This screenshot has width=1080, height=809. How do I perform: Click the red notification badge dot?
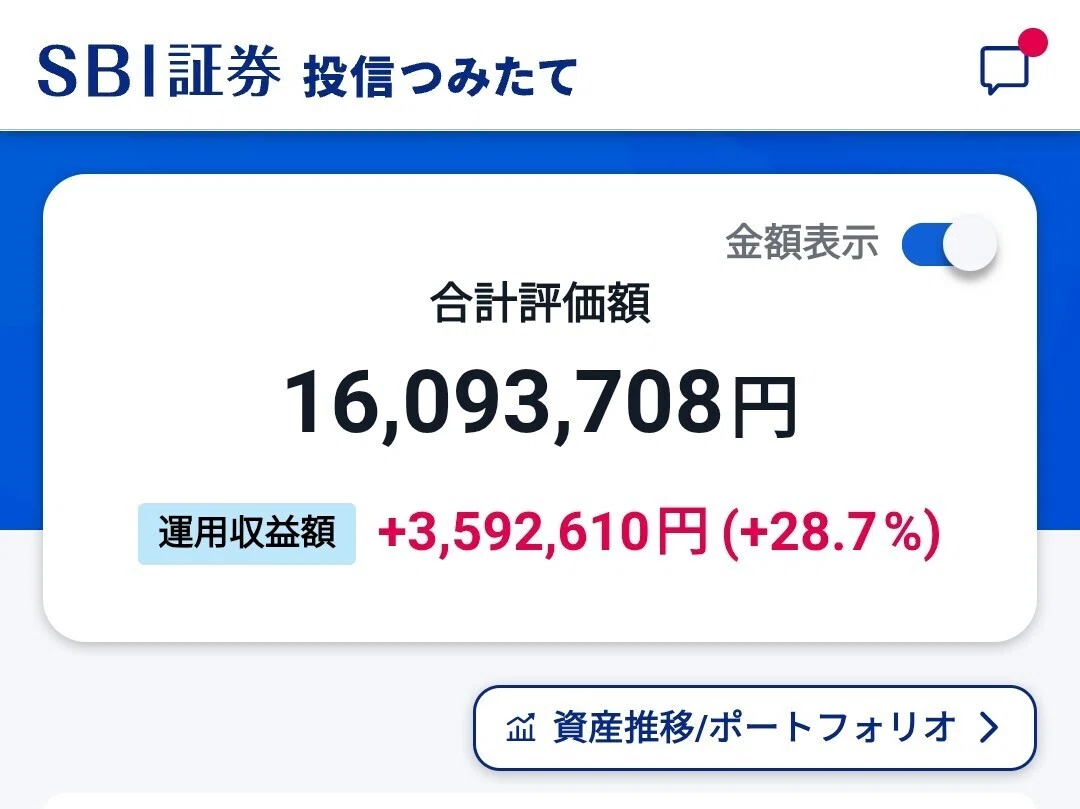point(1032,42)
